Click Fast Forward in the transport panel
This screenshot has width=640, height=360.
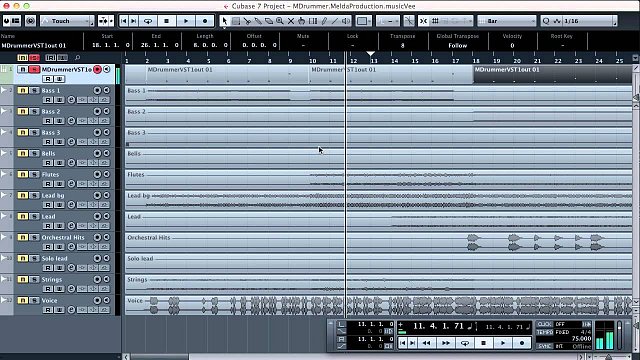pos(445,343)
